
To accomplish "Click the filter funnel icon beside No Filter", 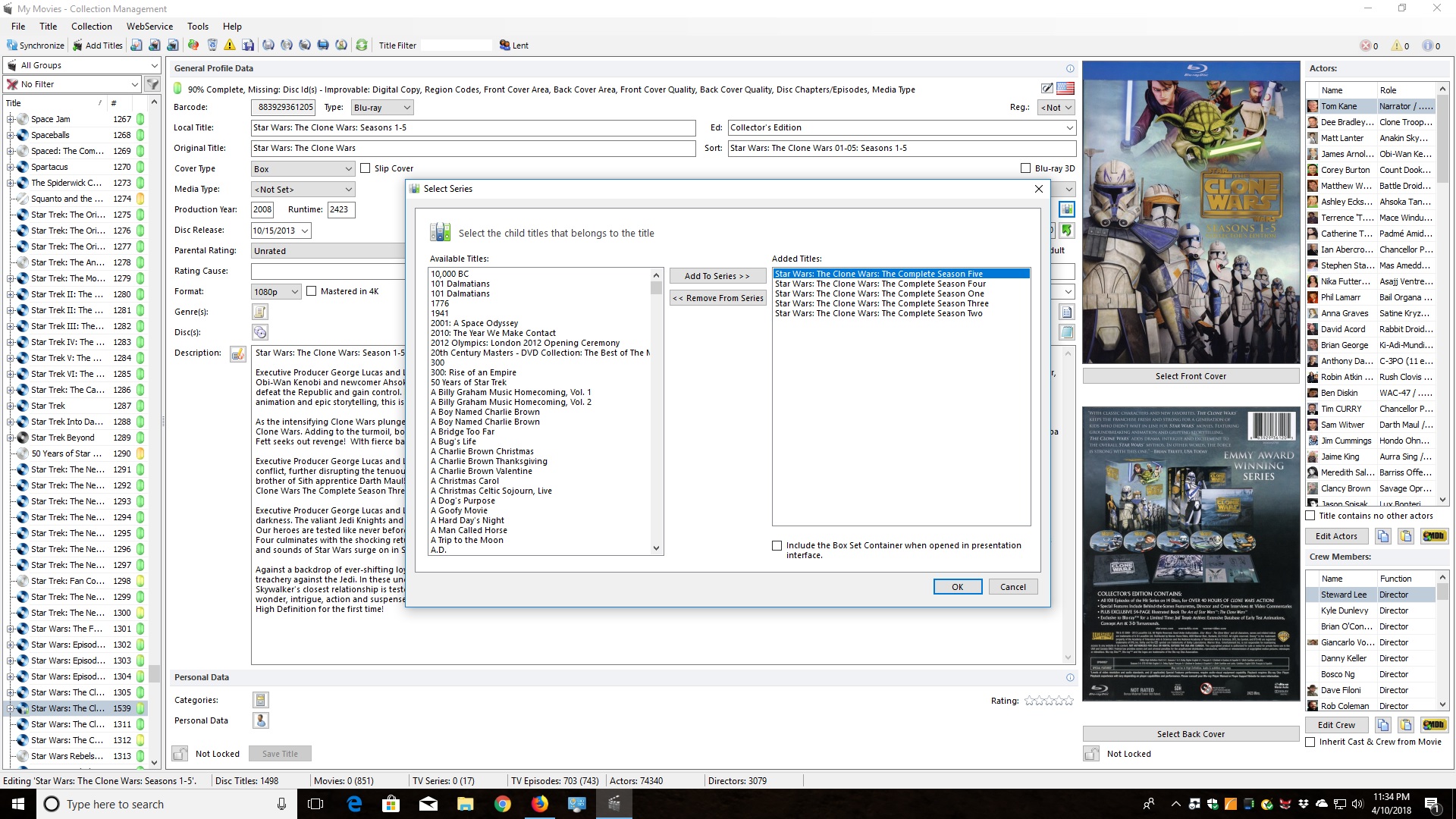I will (x=152, y=84).
